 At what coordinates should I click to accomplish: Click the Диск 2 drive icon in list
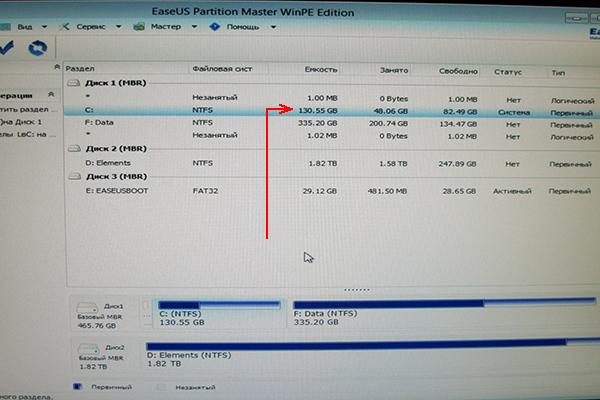point(74,149)
